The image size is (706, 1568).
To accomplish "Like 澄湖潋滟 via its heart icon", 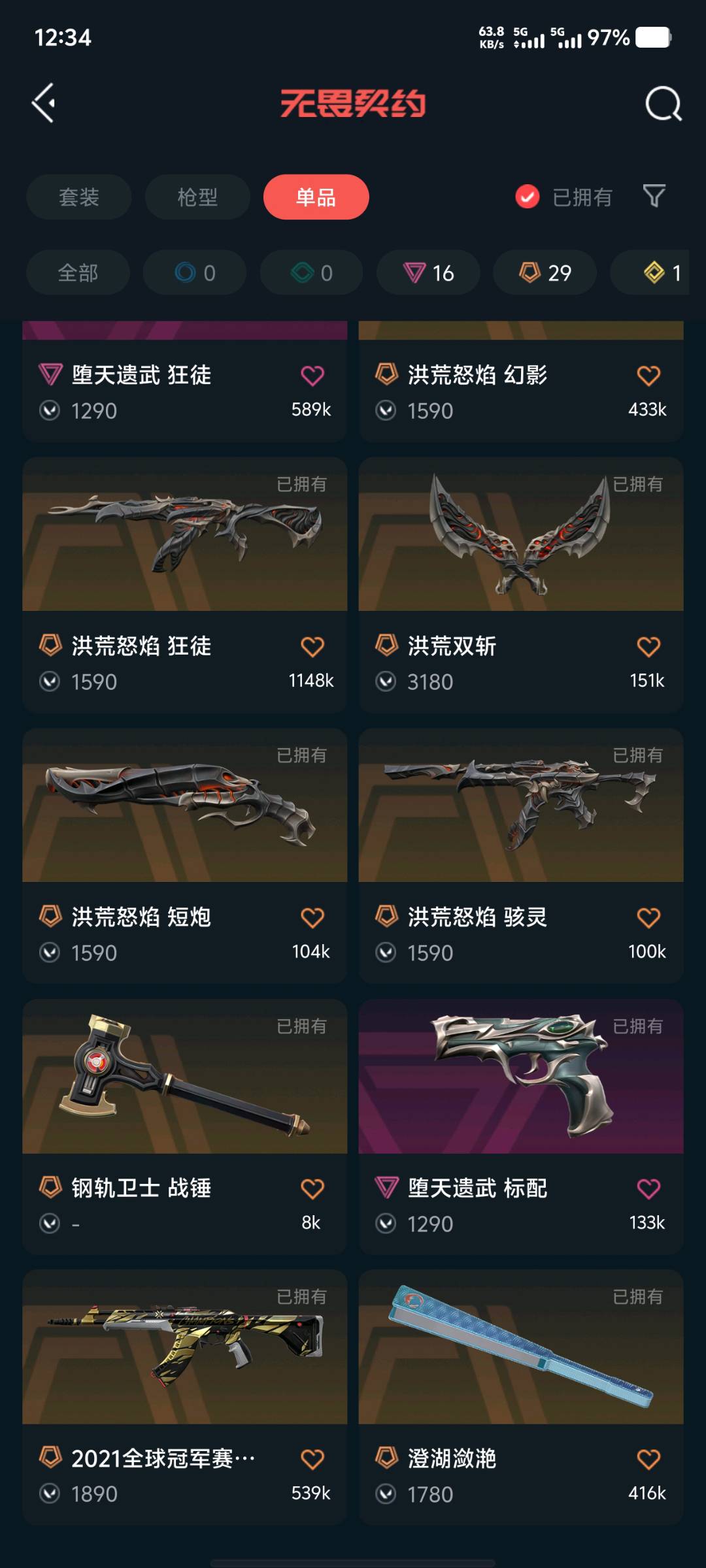I will [x=648, y=1459].
